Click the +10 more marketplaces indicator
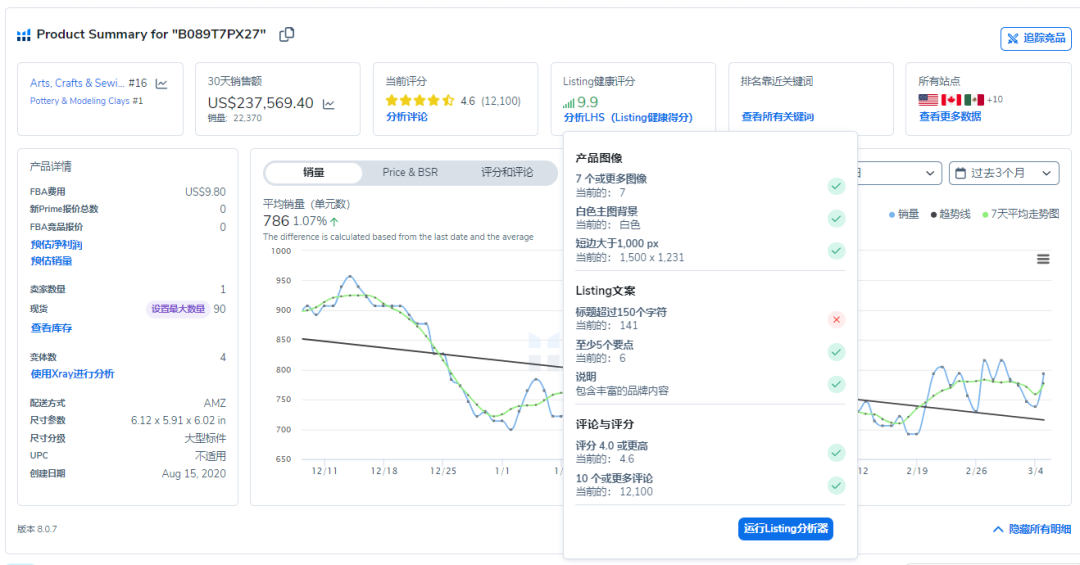Viewport: 1080px width, 565px height. tap(995, 100)
